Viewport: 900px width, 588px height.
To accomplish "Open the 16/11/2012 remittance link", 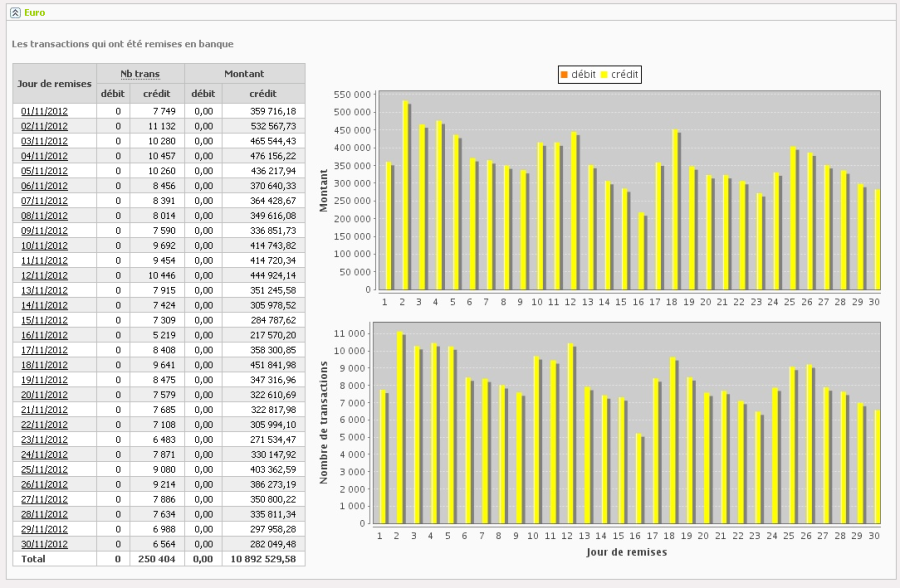I will 44,335.
